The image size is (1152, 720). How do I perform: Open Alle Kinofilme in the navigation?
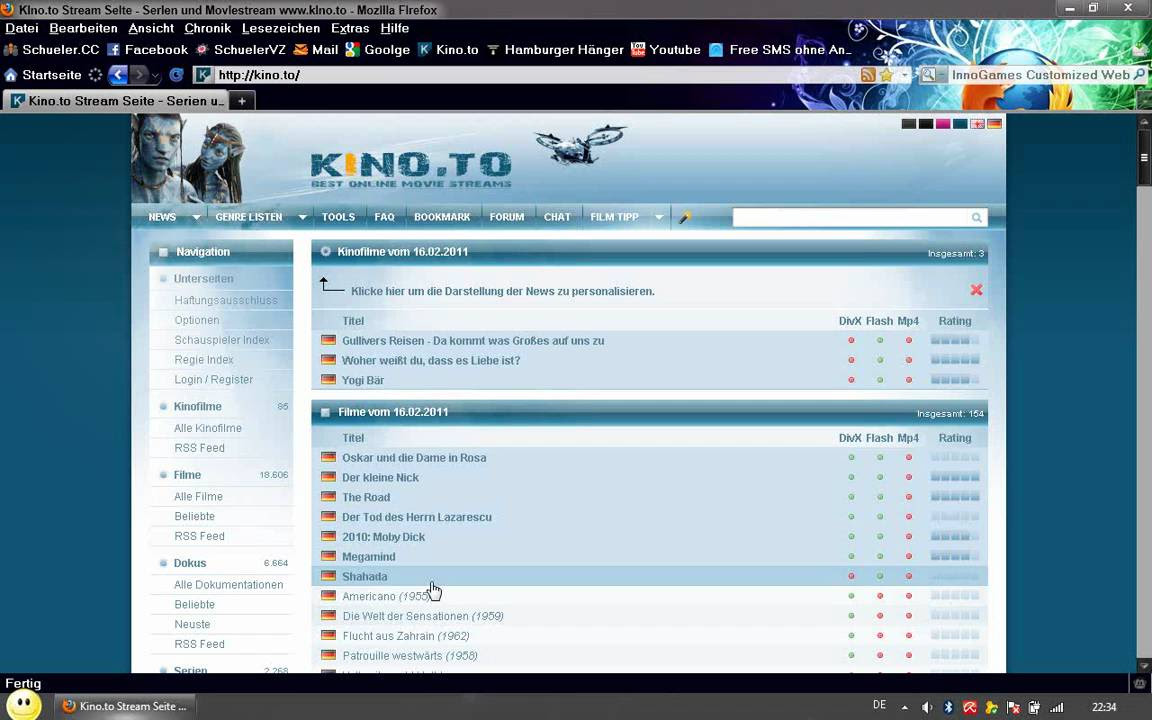point(207,428)
